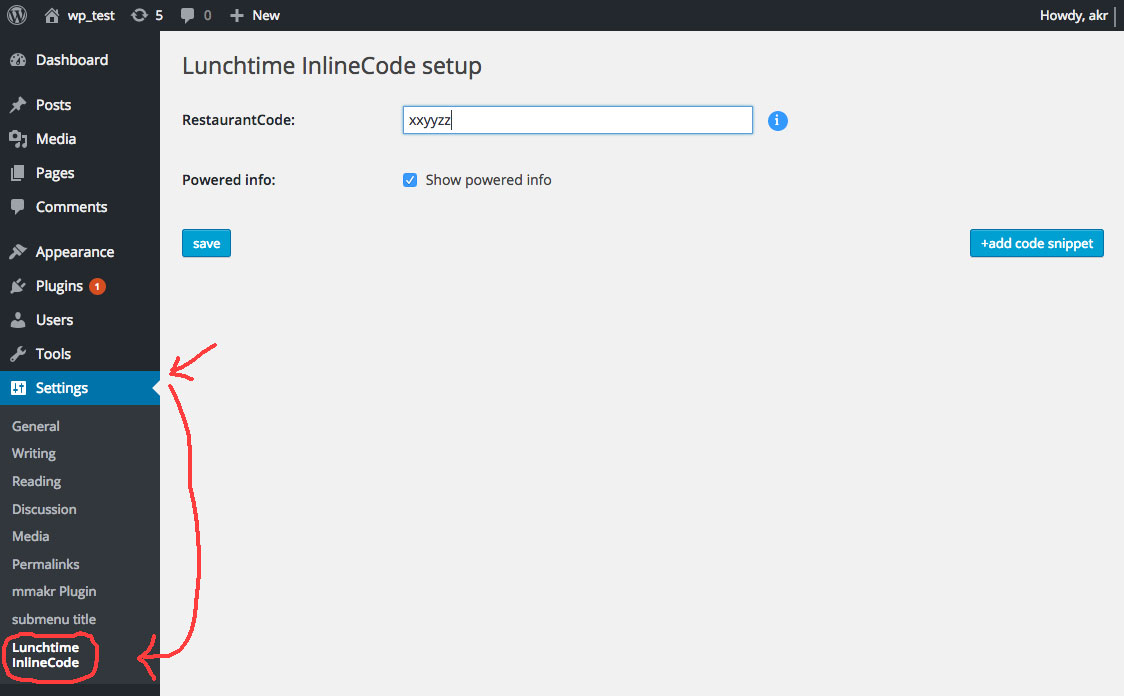Open the Tools menu
Viewport: 1124px width, 696px height.
click(x=53, y=354)
